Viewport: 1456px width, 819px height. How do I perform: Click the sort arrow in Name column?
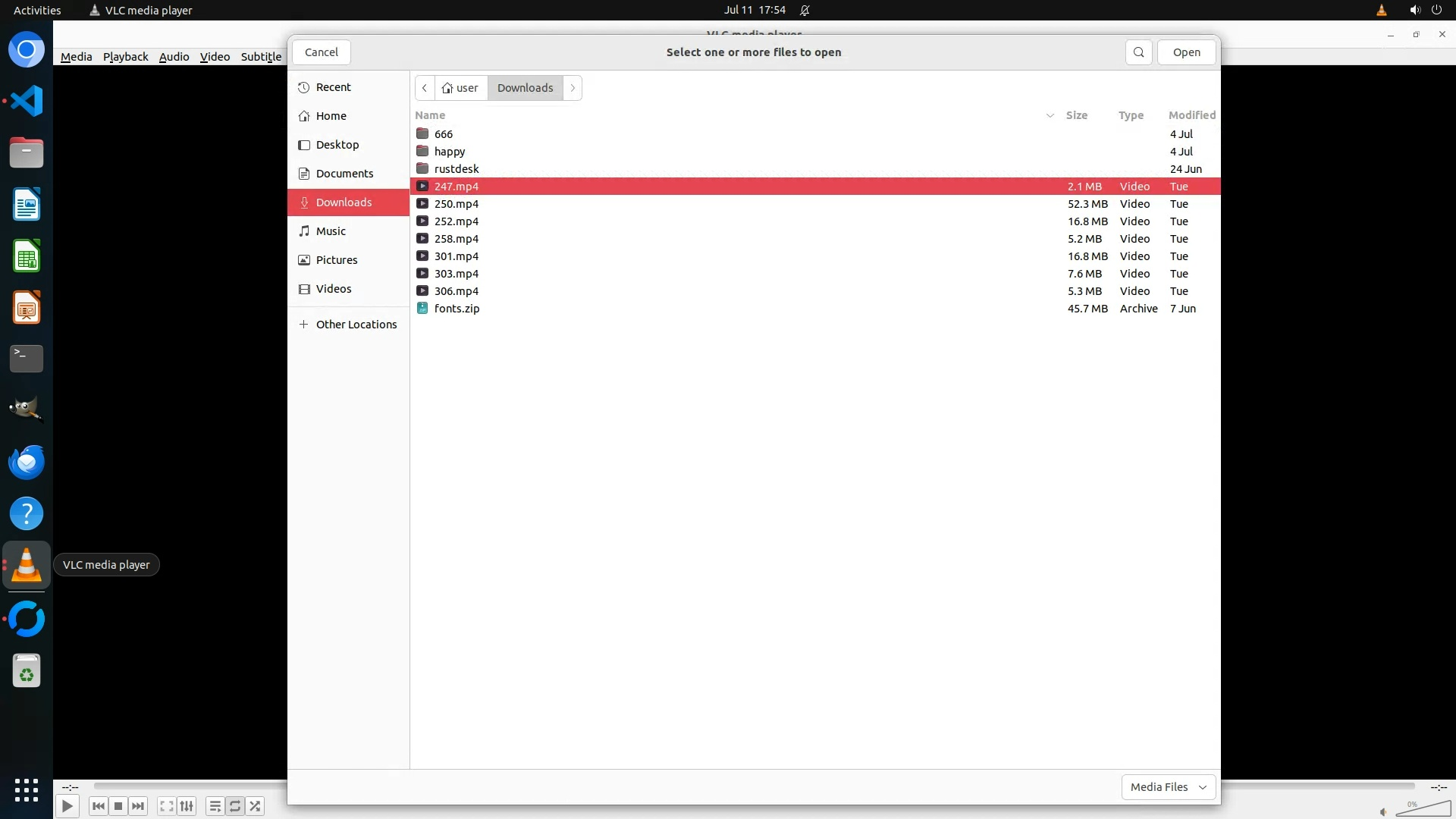point(1050,115)
